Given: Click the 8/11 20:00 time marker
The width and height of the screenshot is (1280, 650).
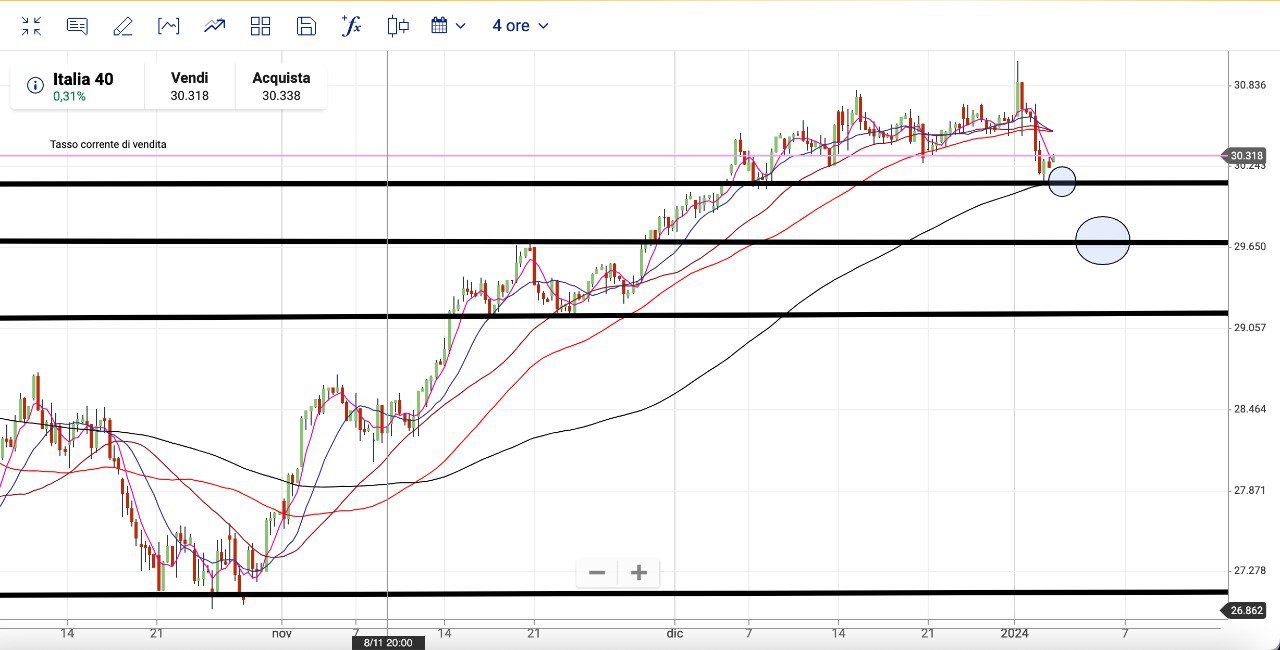Looking at the screenshot, I should (x=388, y=643).
